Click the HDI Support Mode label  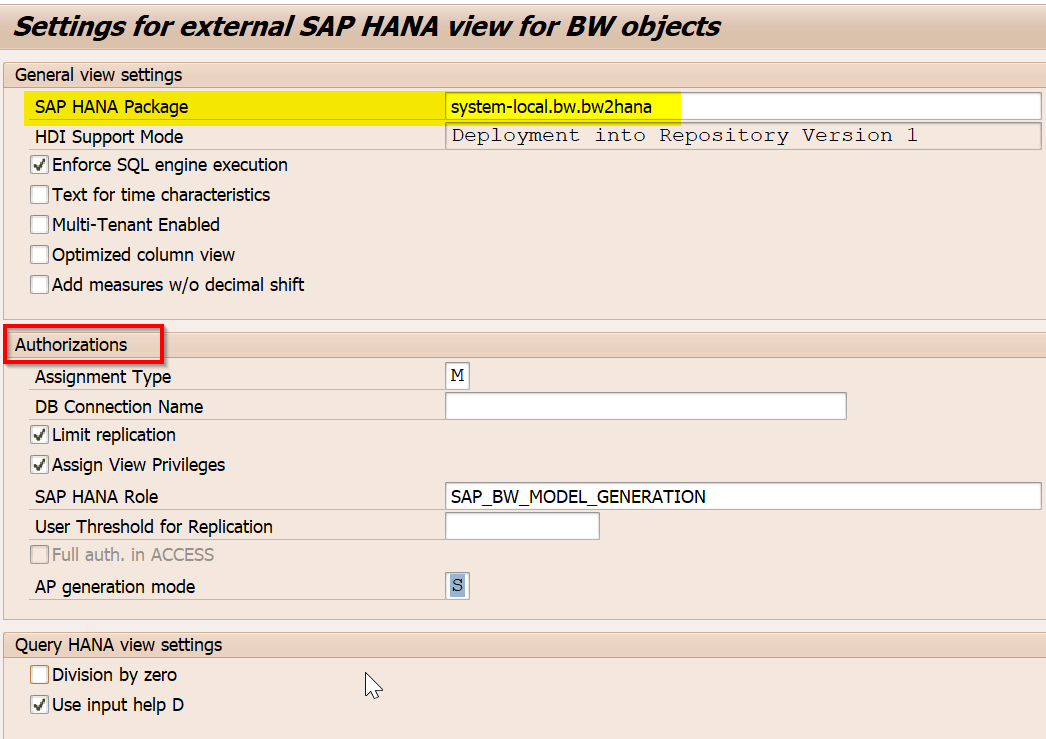[x=109, y=137]
